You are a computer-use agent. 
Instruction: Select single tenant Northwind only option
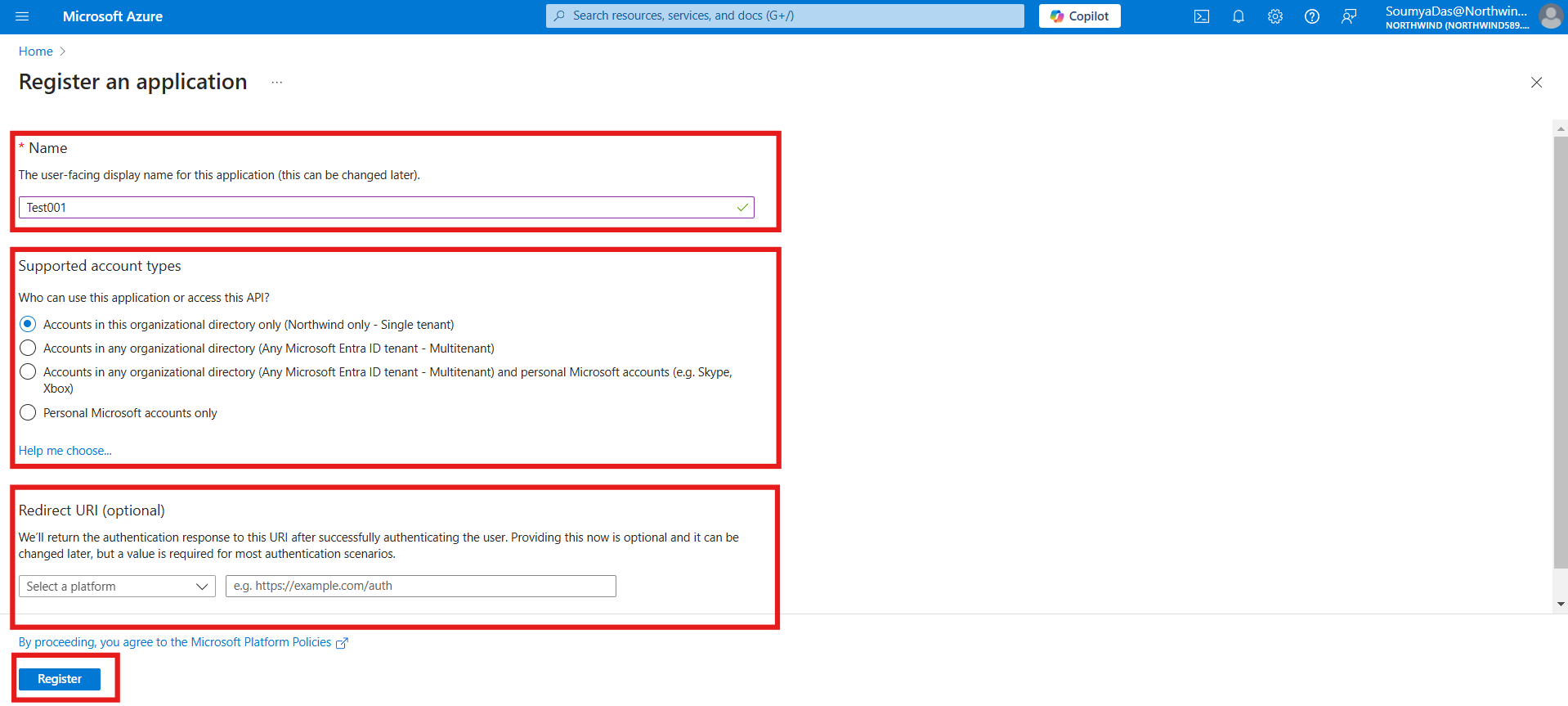pos(28,324)
